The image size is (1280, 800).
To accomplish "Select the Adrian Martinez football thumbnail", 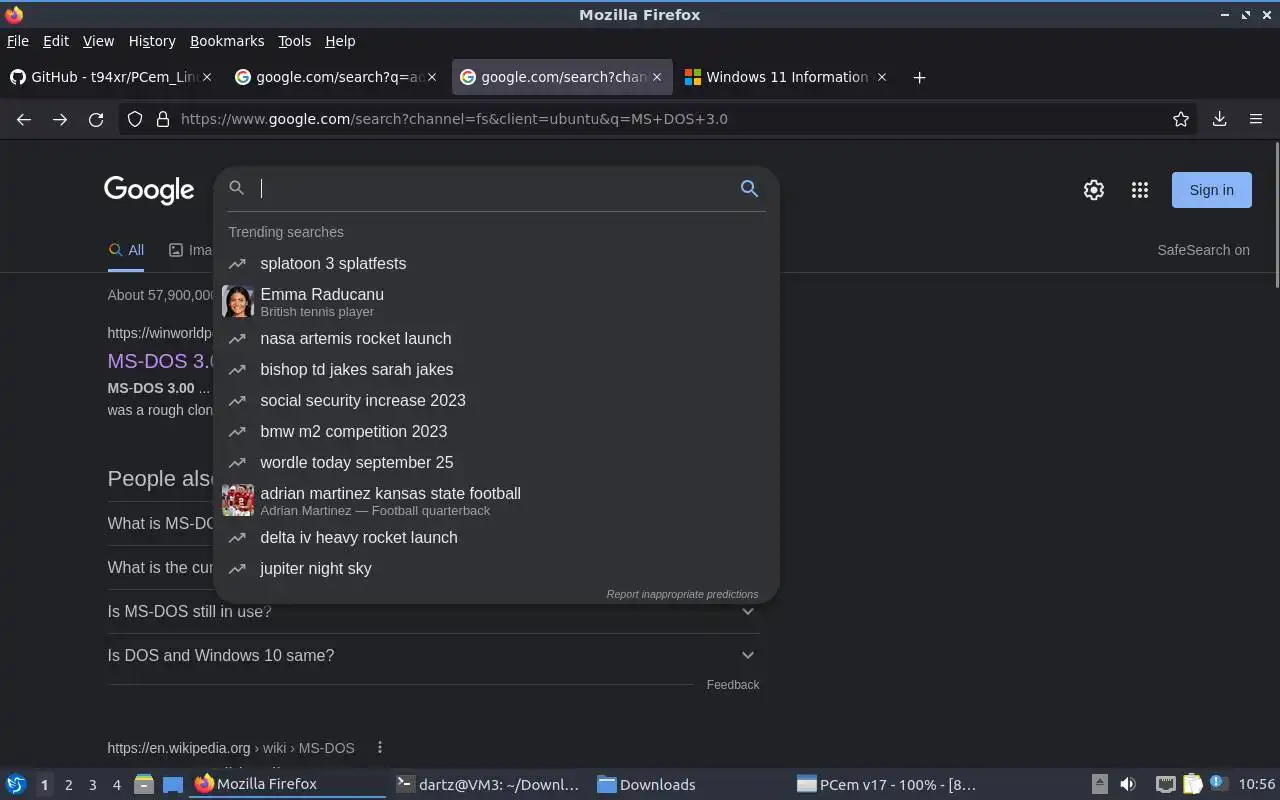I will point(238,500).
